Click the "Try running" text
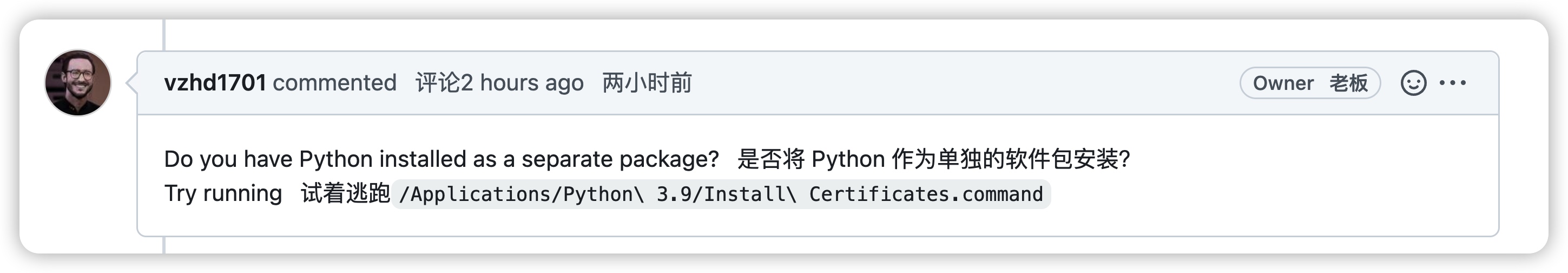The image size is (1568, 273). (223, 193)
